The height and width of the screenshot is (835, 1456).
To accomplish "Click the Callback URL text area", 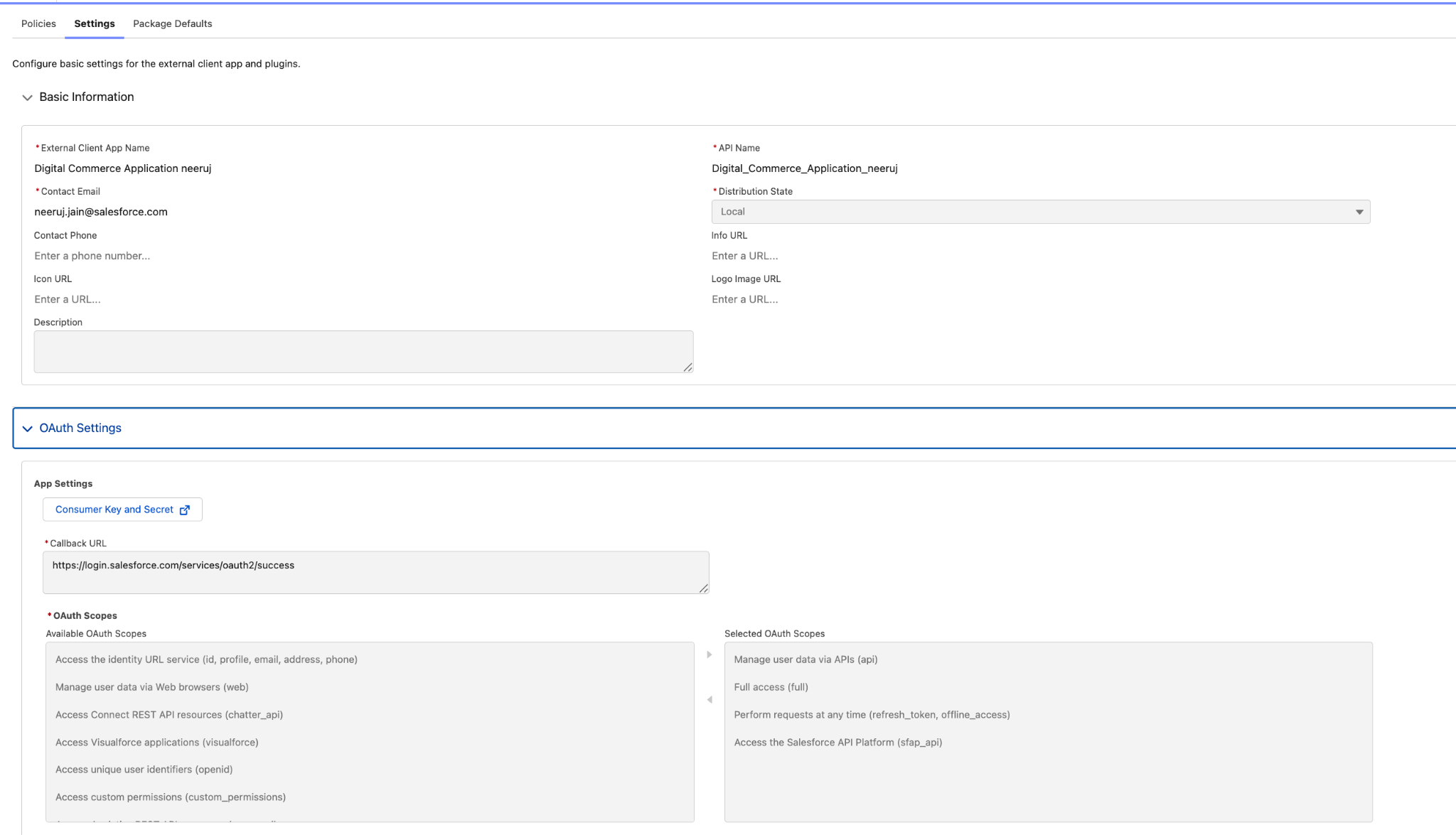I will (376, 573).
